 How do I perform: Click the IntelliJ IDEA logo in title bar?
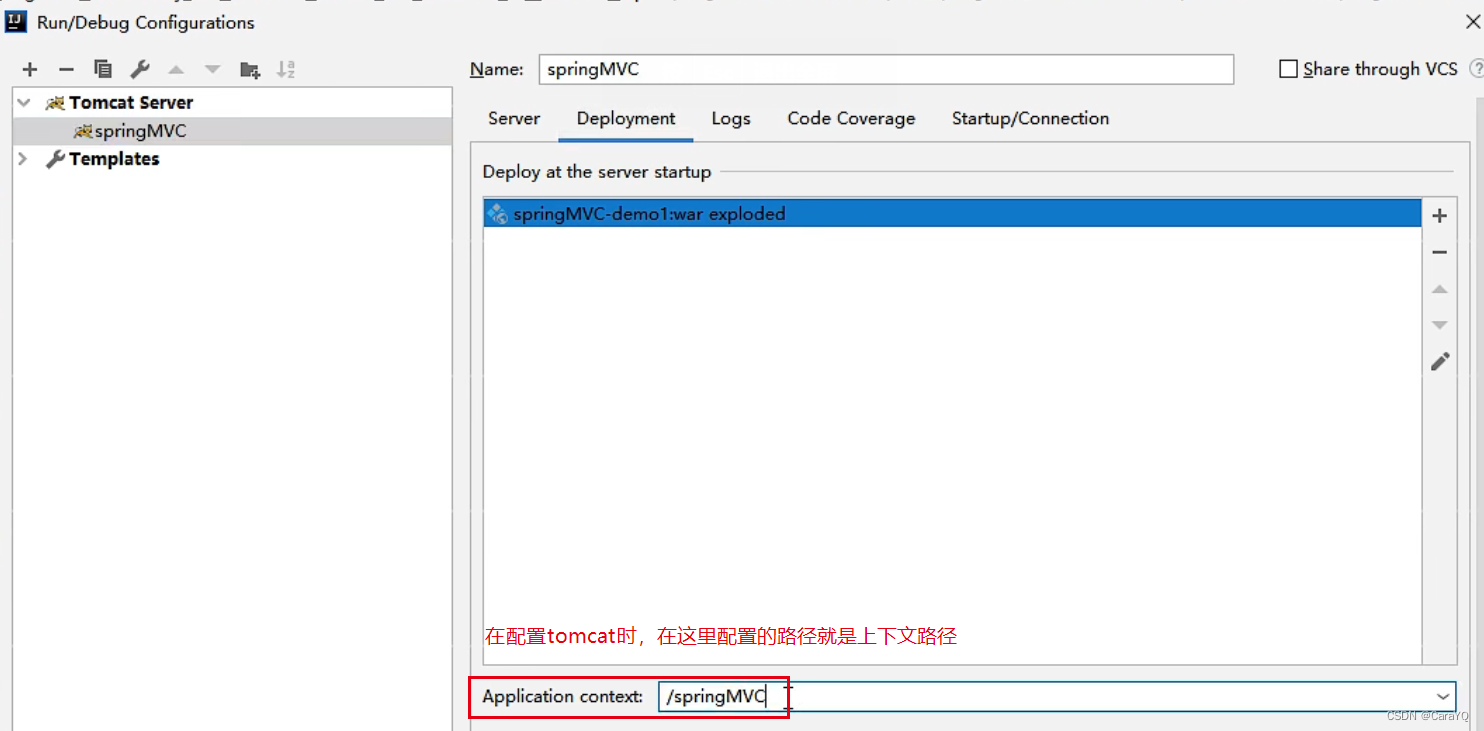(x=16, y=21)
